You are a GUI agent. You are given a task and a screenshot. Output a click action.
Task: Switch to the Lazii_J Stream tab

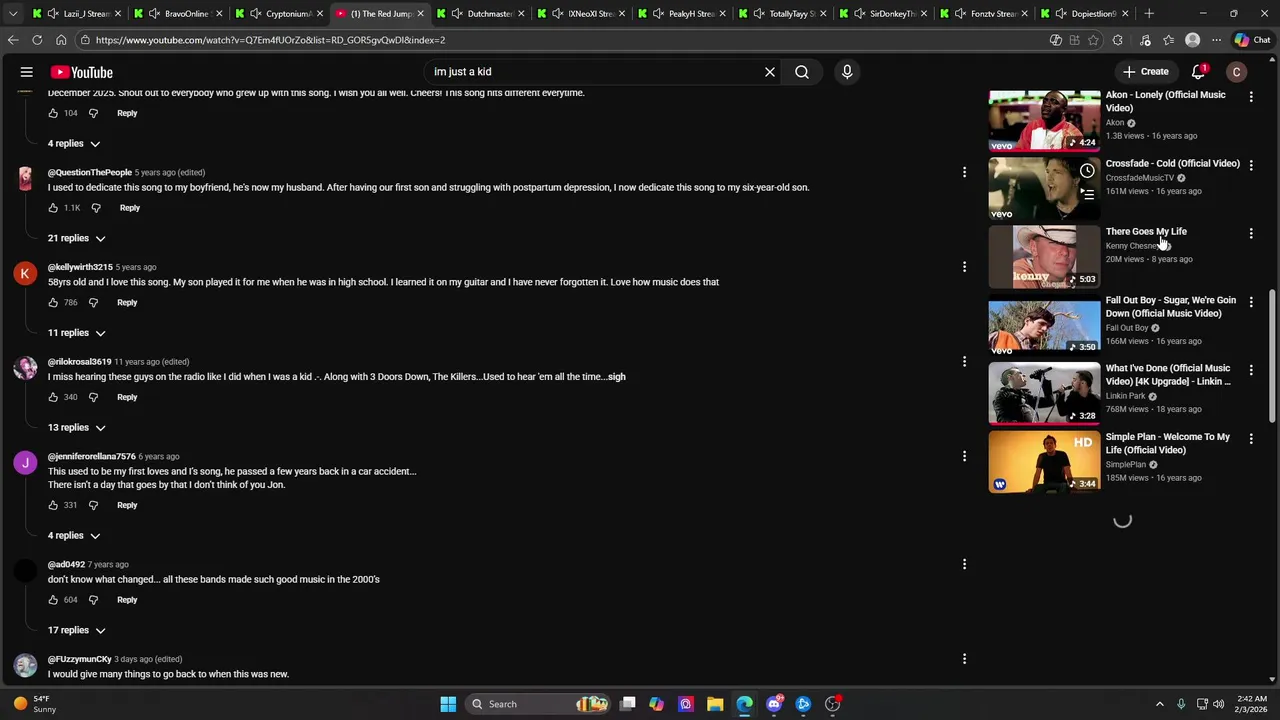click(x=79, y=14)
